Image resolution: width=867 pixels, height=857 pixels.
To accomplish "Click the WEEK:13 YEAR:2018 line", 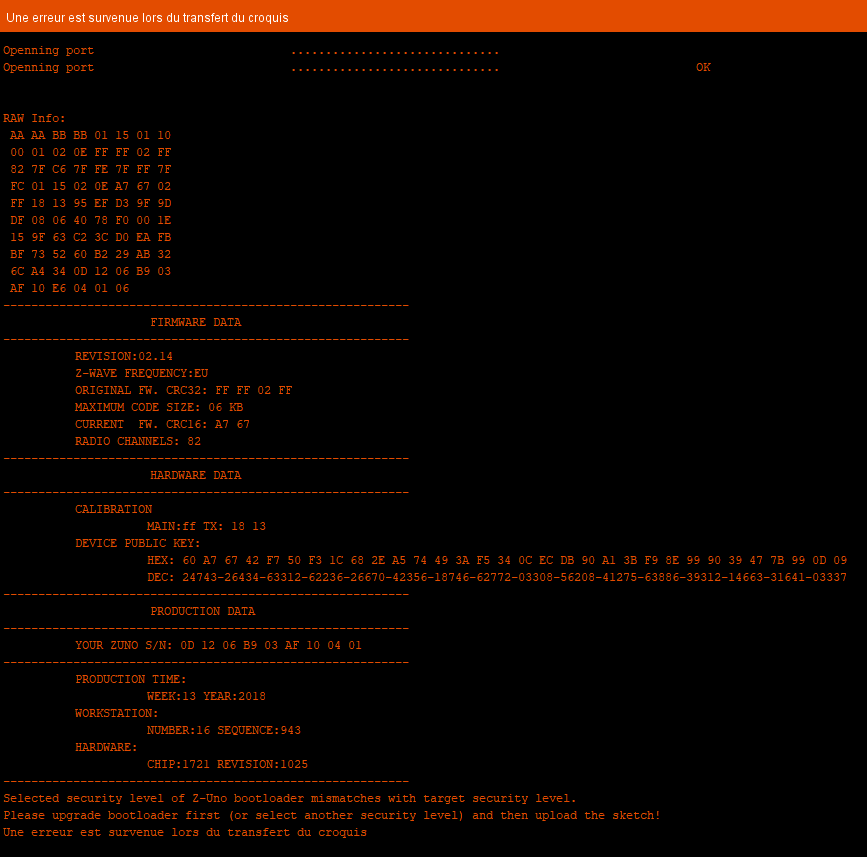I will pyautogui.click(x=206, y=697).
